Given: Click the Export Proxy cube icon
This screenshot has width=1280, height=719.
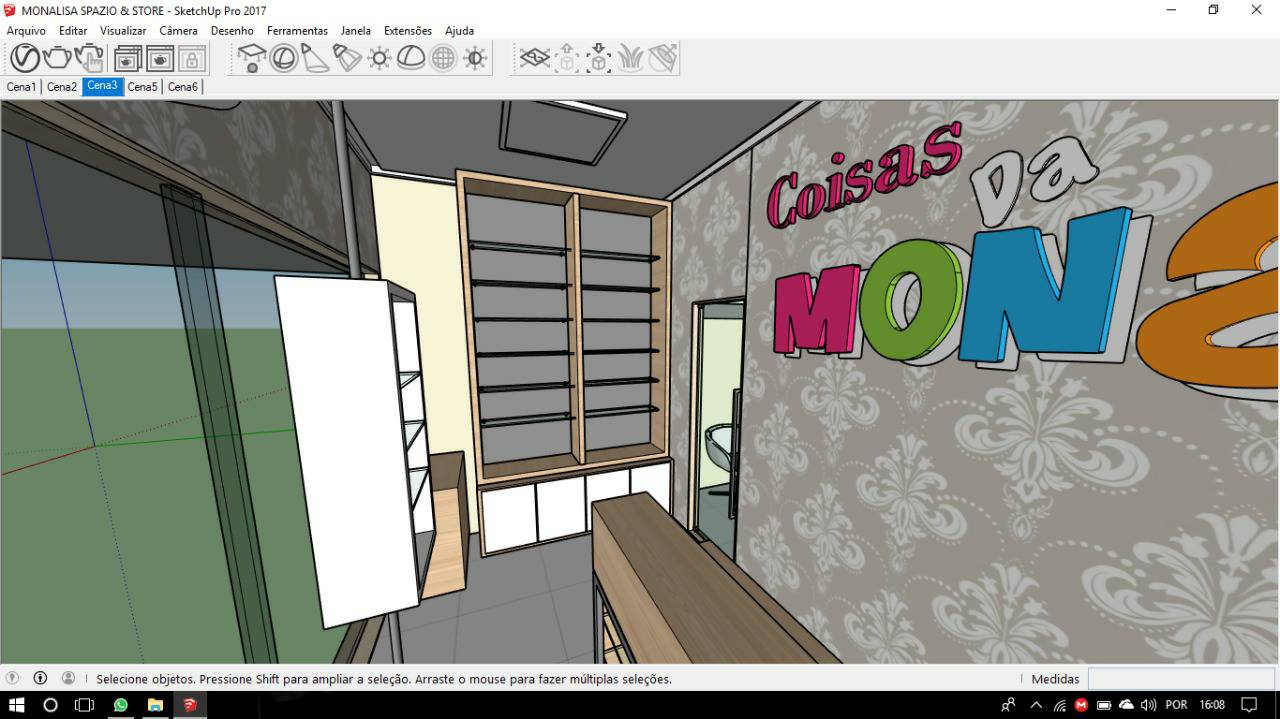Looking at the screenshot, I should pyautogui.click(x=567, y=58).
